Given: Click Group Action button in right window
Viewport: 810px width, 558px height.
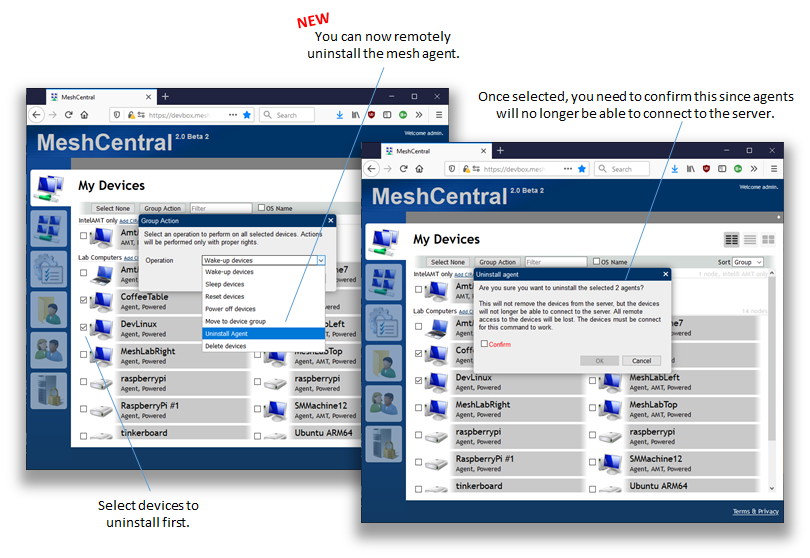Looking at the screenshot, I should (497, 262).
